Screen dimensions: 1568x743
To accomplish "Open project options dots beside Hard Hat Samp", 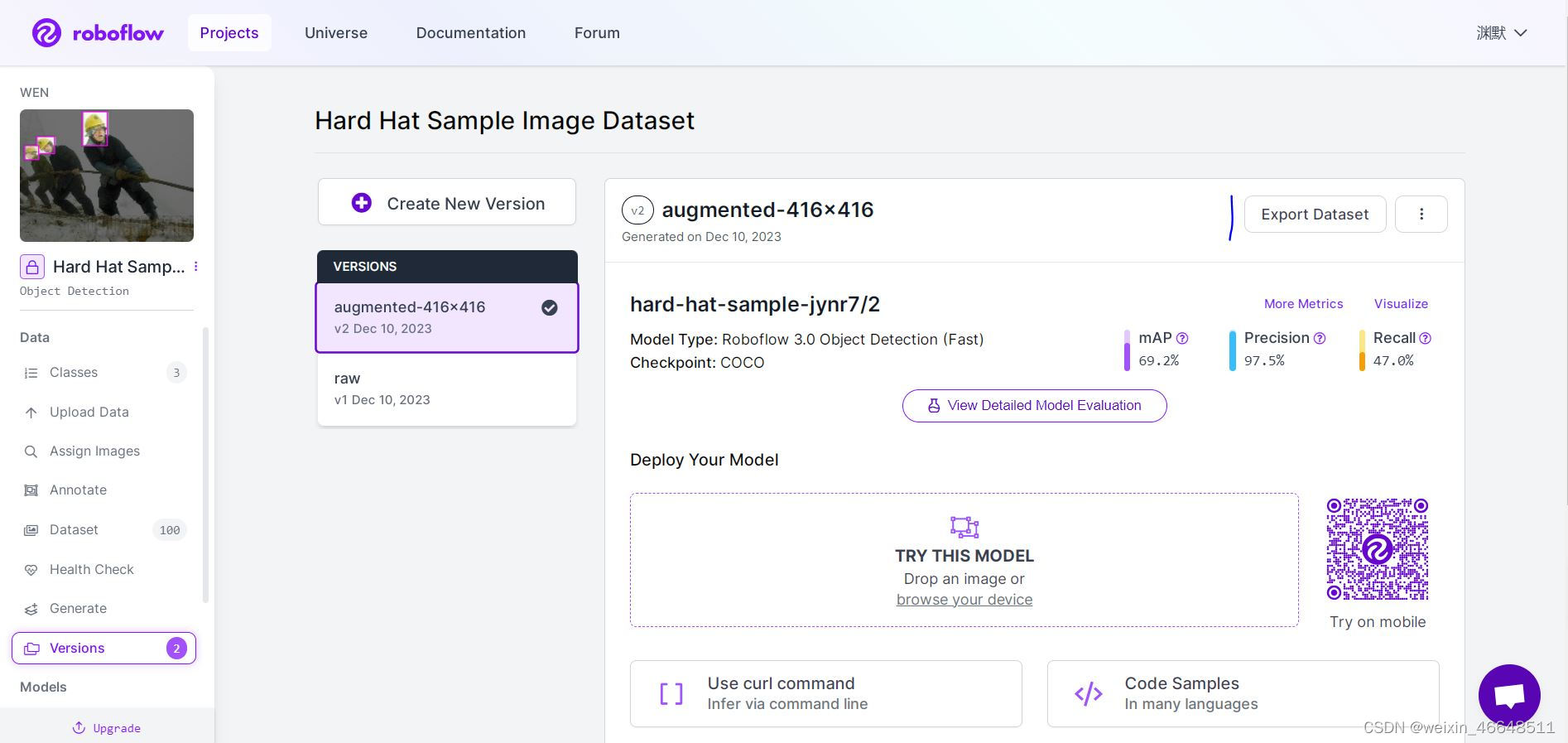I will pyautogui.click(x=196, y=267).
